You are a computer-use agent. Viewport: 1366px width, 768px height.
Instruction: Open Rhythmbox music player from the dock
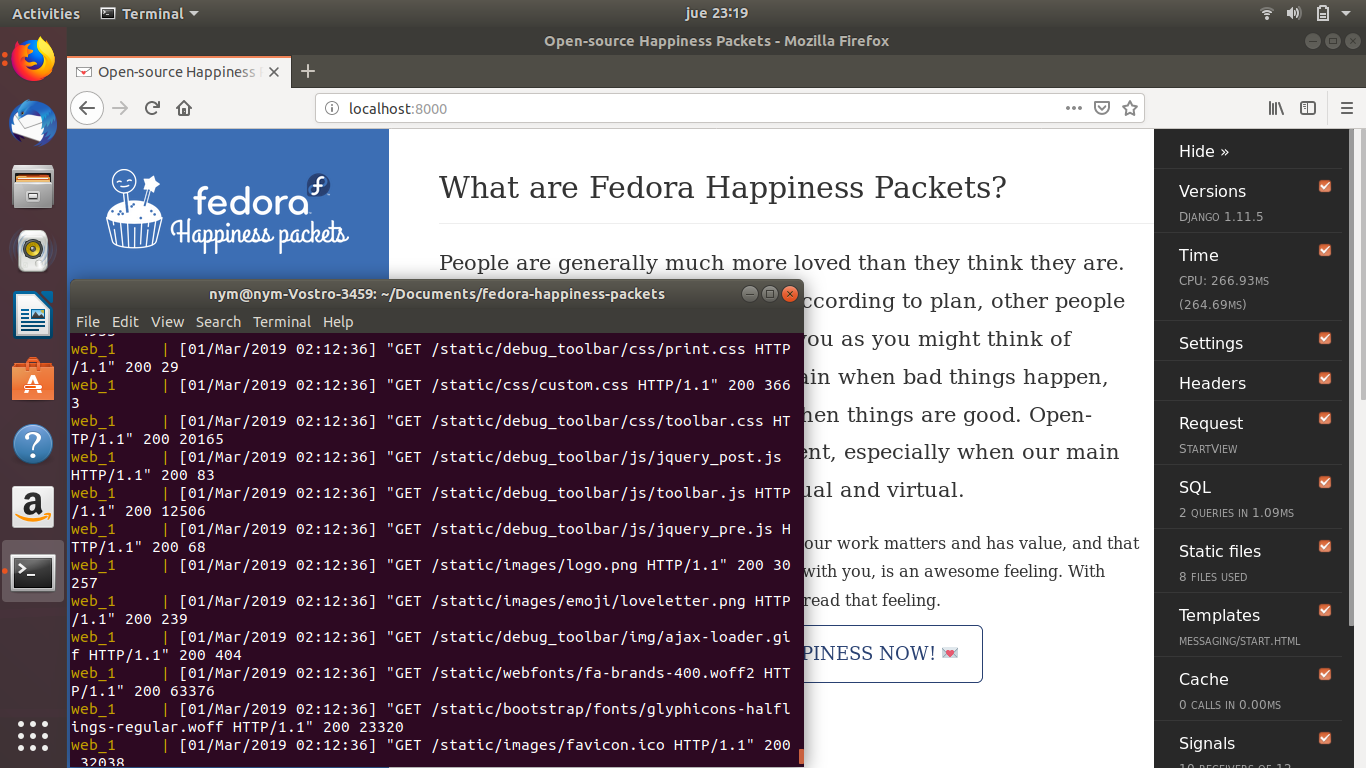33,250
